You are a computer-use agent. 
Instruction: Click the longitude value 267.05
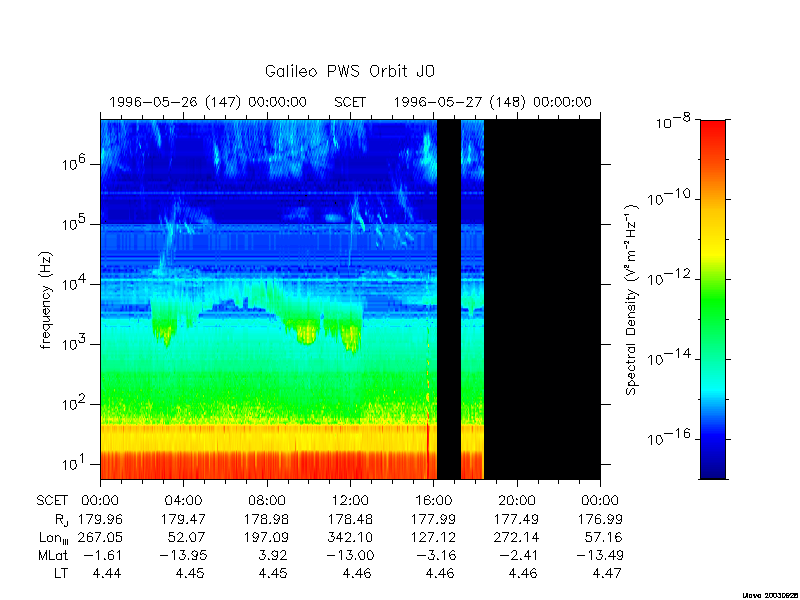click(x=100, y=537)
